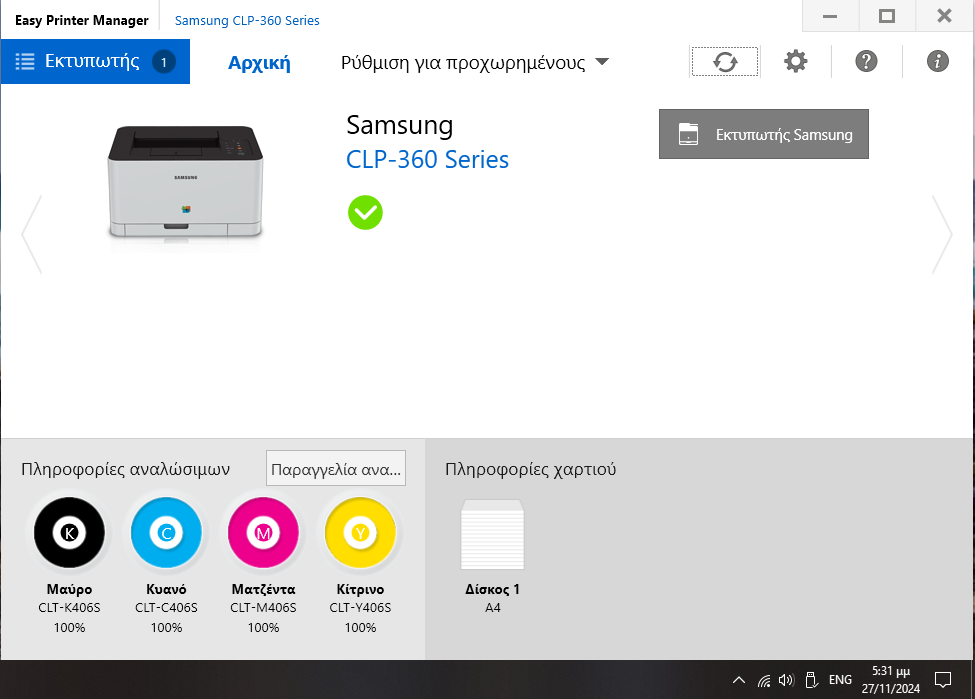
Task: Click the CLT-K406S cartridge label
Action: coord(69,608)
